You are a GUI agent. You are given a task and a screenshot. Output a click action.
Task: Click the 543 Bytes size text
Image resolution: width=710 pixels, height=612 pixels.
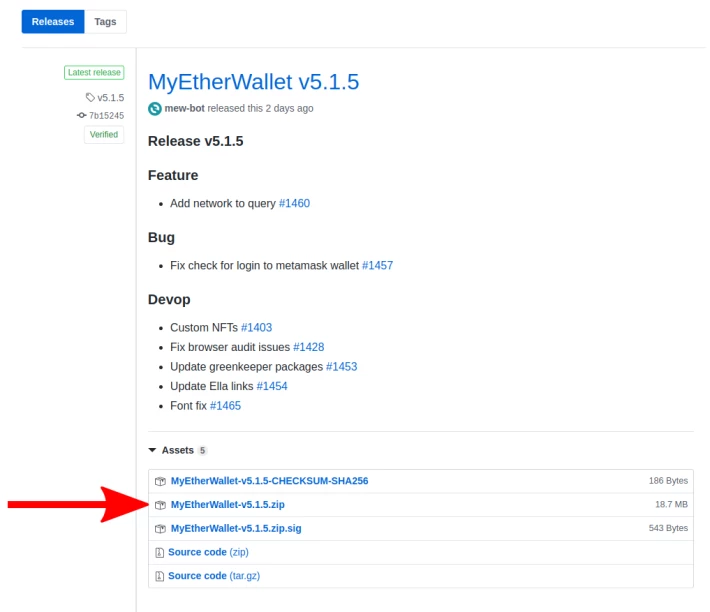coord(668,528)
